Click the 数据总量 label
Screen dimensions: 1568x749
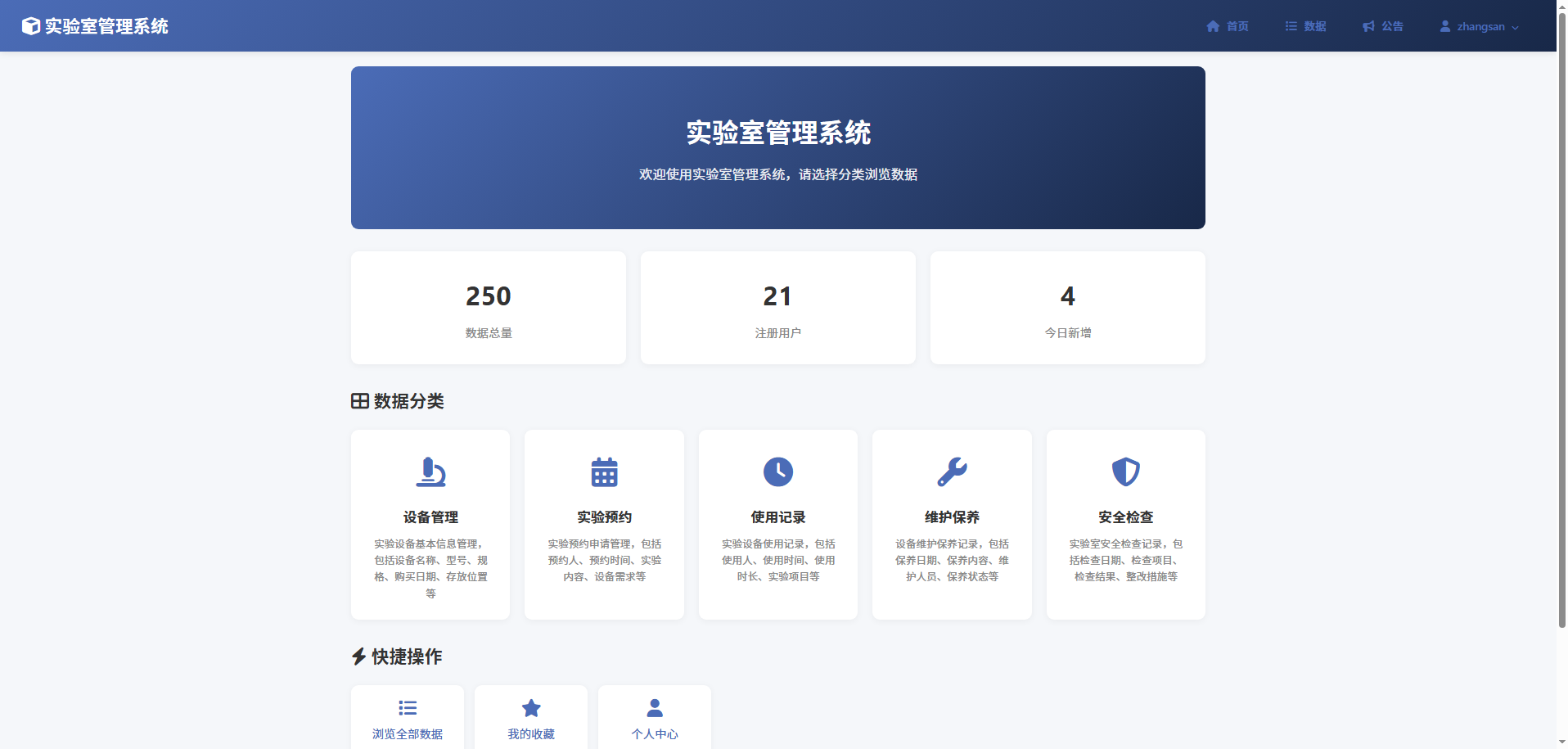click(x=489, y=333)
